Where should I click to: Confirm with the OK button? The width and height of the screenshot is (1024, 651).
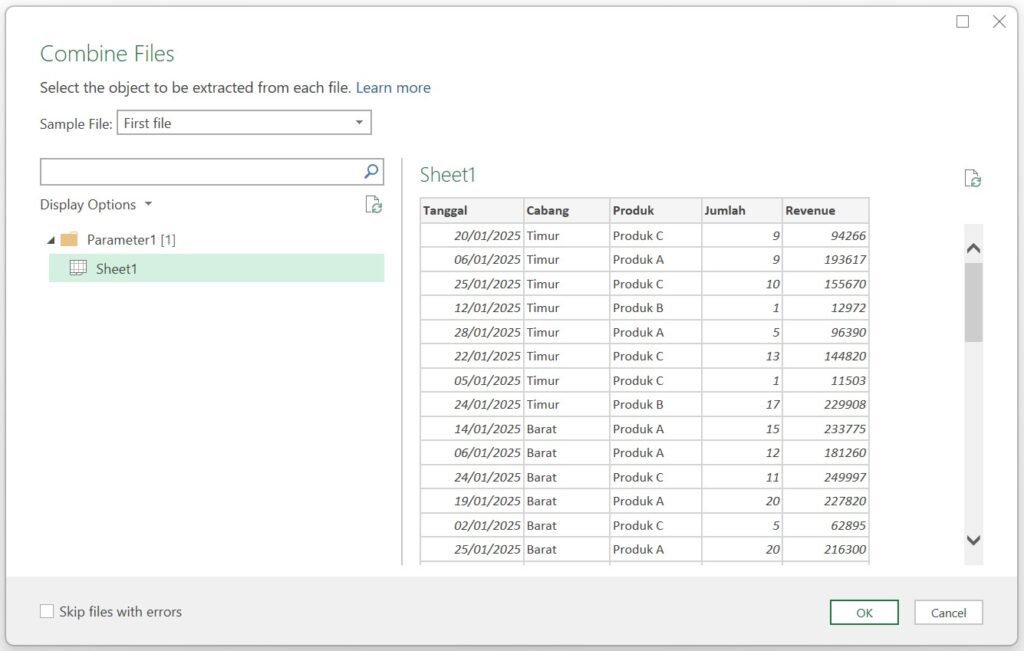(x=864, y=612)
